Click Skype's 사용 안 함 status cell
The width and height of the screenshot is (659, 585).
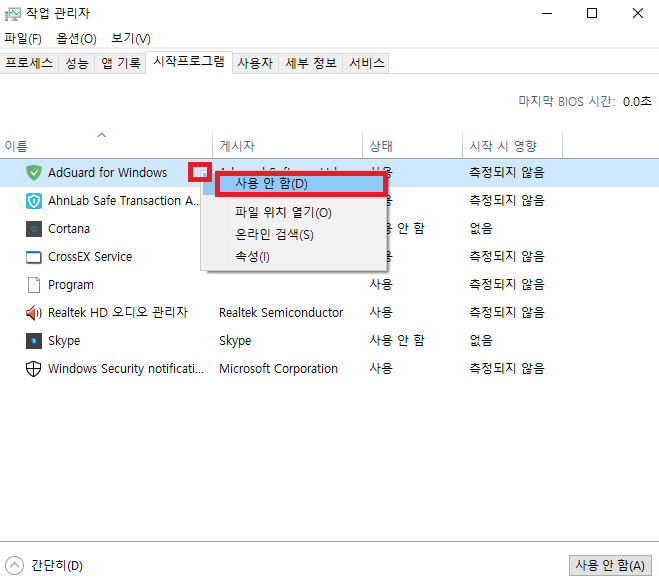click(397, 341)
